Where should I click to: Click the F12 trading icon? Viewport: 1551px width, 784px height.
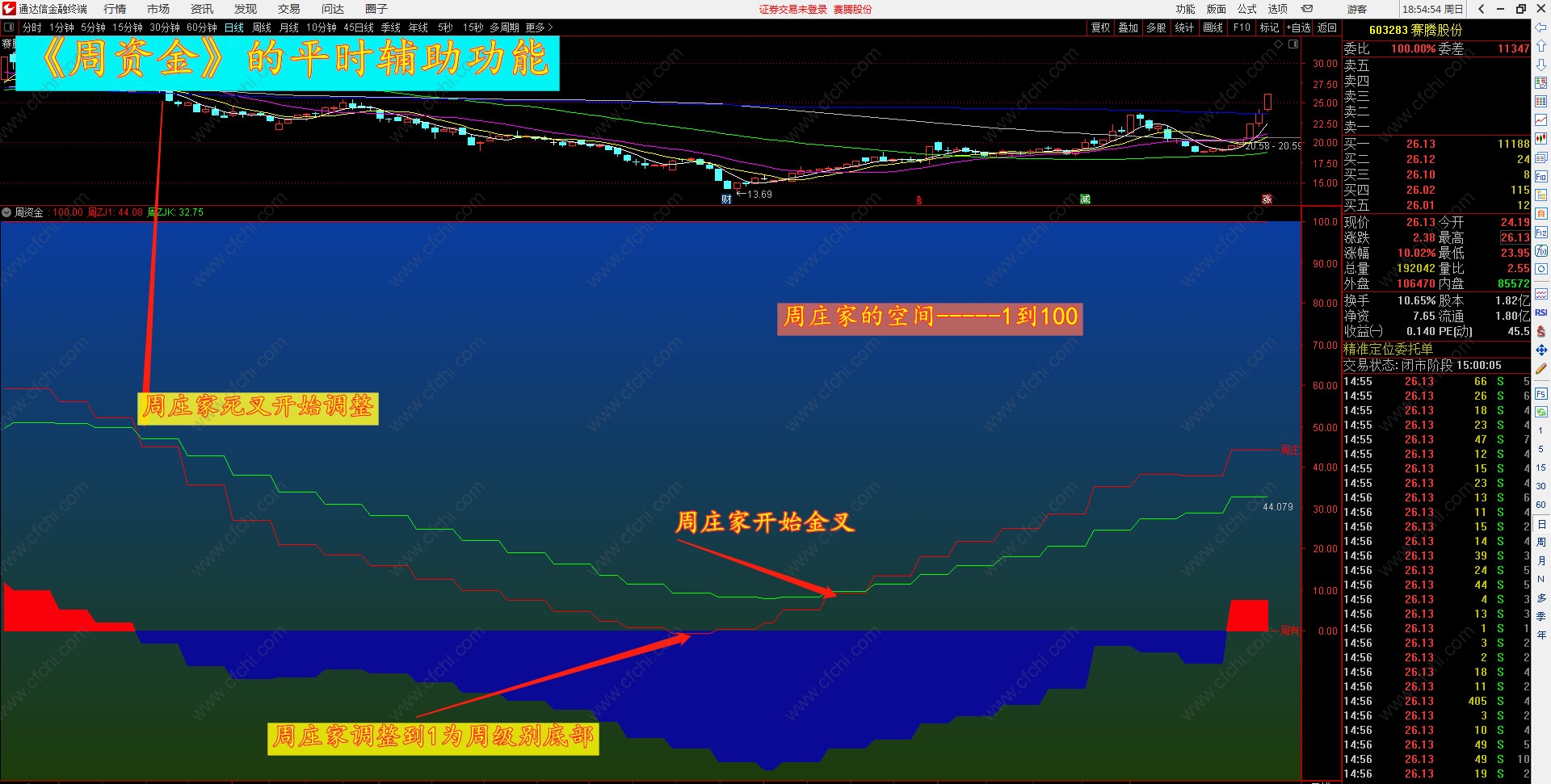1540,233
